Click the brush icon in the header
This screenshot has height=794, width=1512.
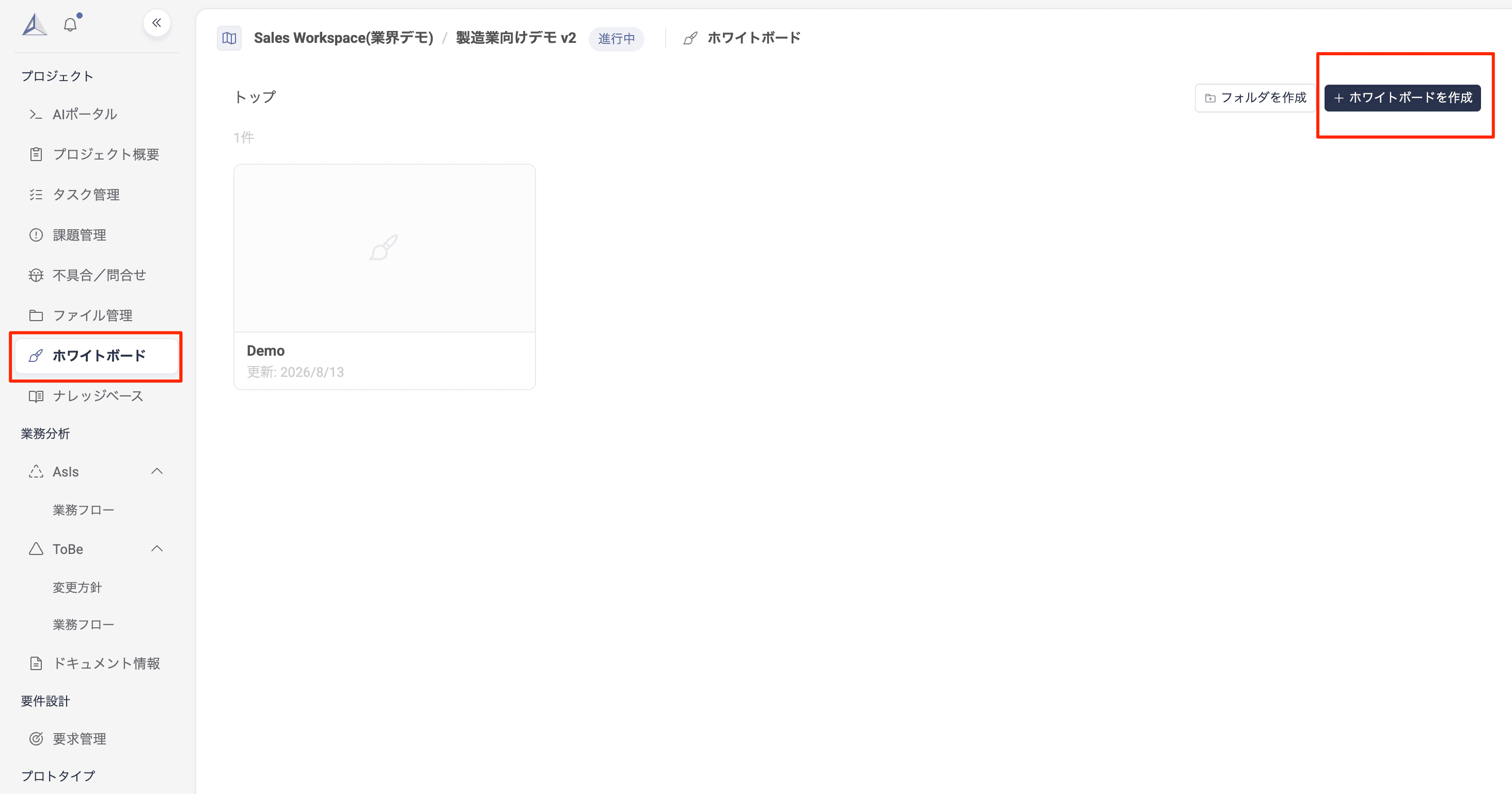click(x=690, y=39)
